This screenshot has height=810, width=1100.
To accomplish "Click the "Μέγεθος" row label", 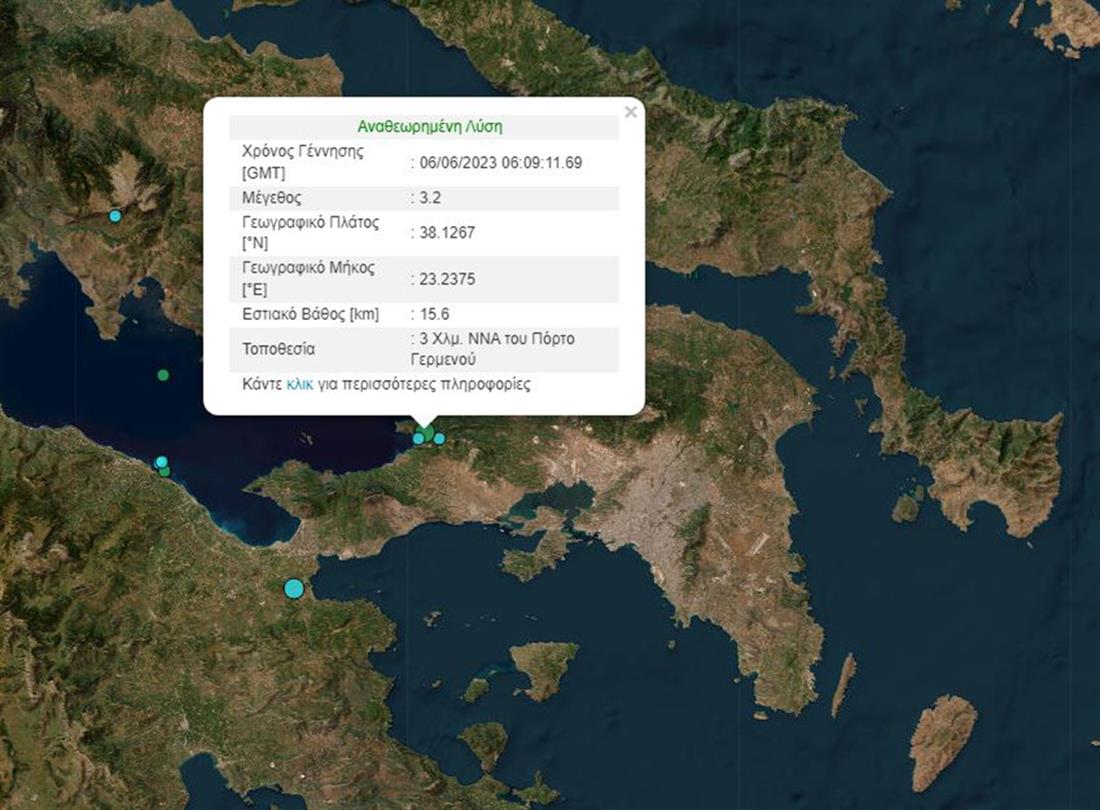I will [271, 198].
